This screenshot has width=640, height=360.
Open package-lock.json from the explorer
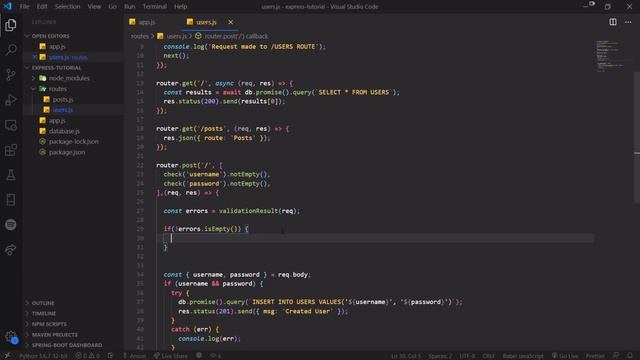tap(73, 142)
